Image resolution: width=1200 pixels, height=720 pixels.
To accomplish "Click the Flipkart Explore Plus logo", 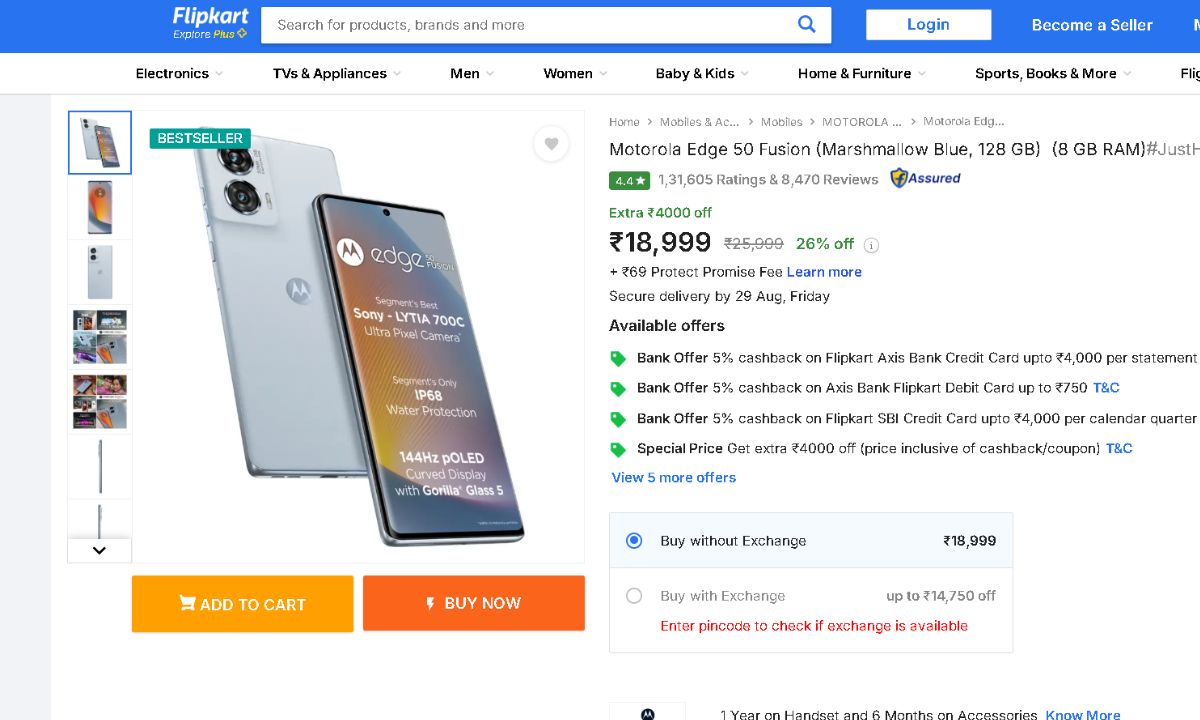I will click(209, 23).
